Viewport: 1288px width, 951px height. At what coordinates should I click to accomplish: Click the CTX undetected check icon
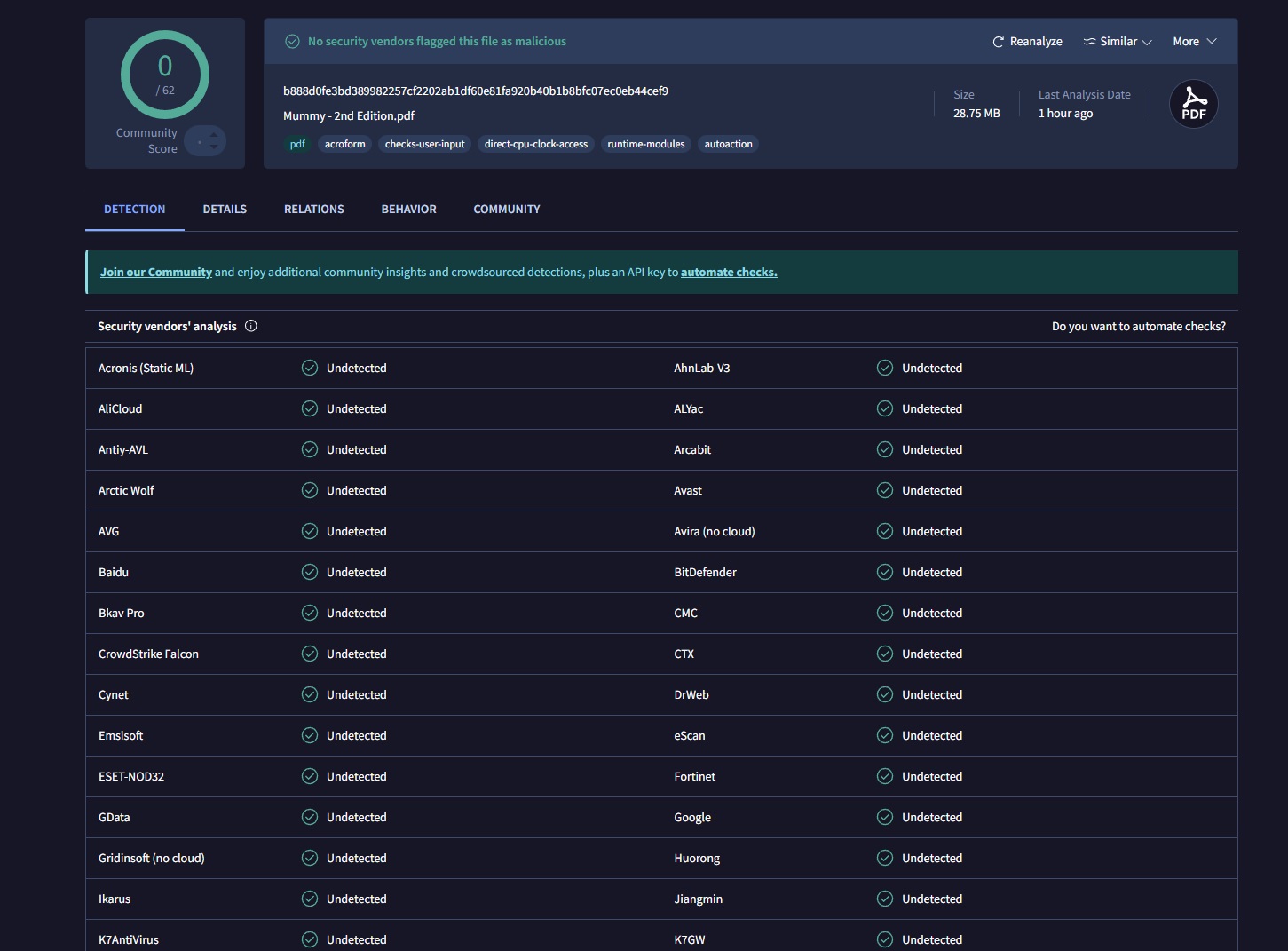pos(885,654)
